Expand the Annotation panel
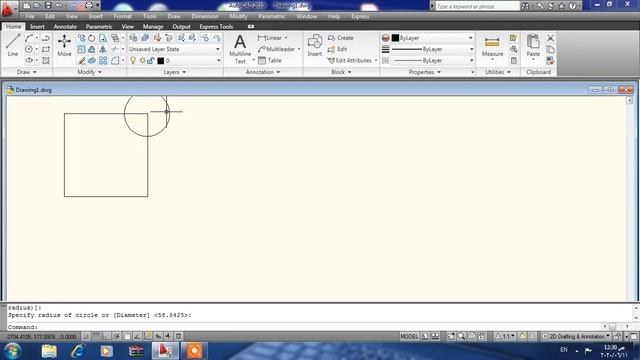This screenshot has width=640, height=360. (263, 72)
